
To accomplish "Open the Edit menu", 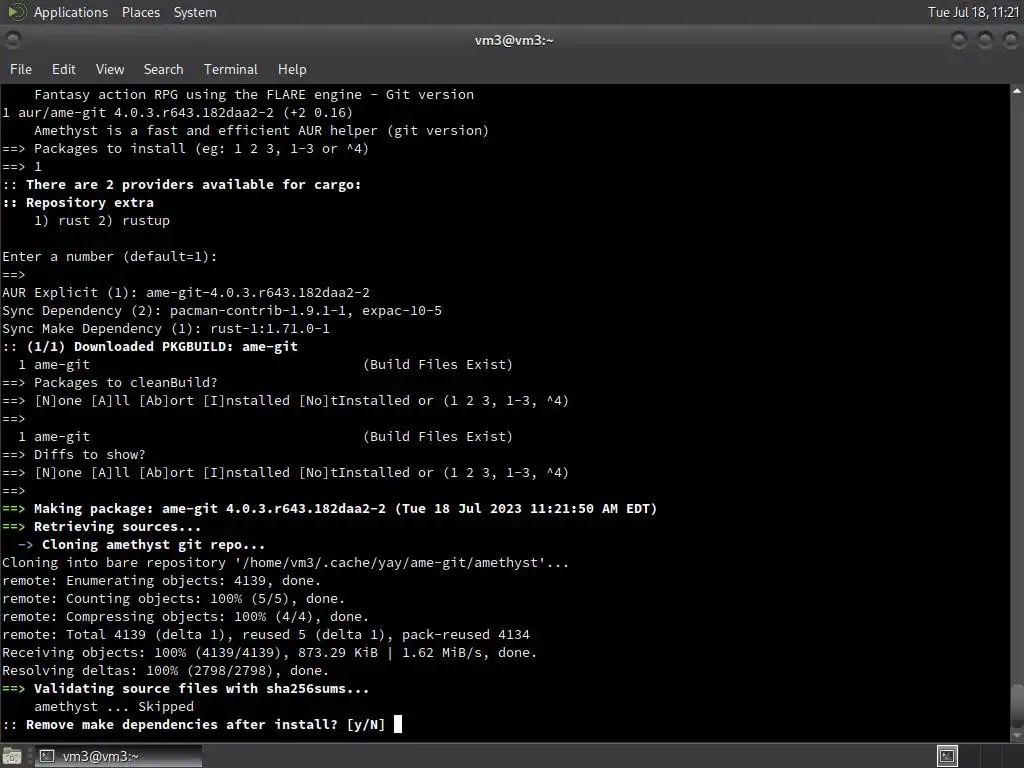I will point(63,69).
